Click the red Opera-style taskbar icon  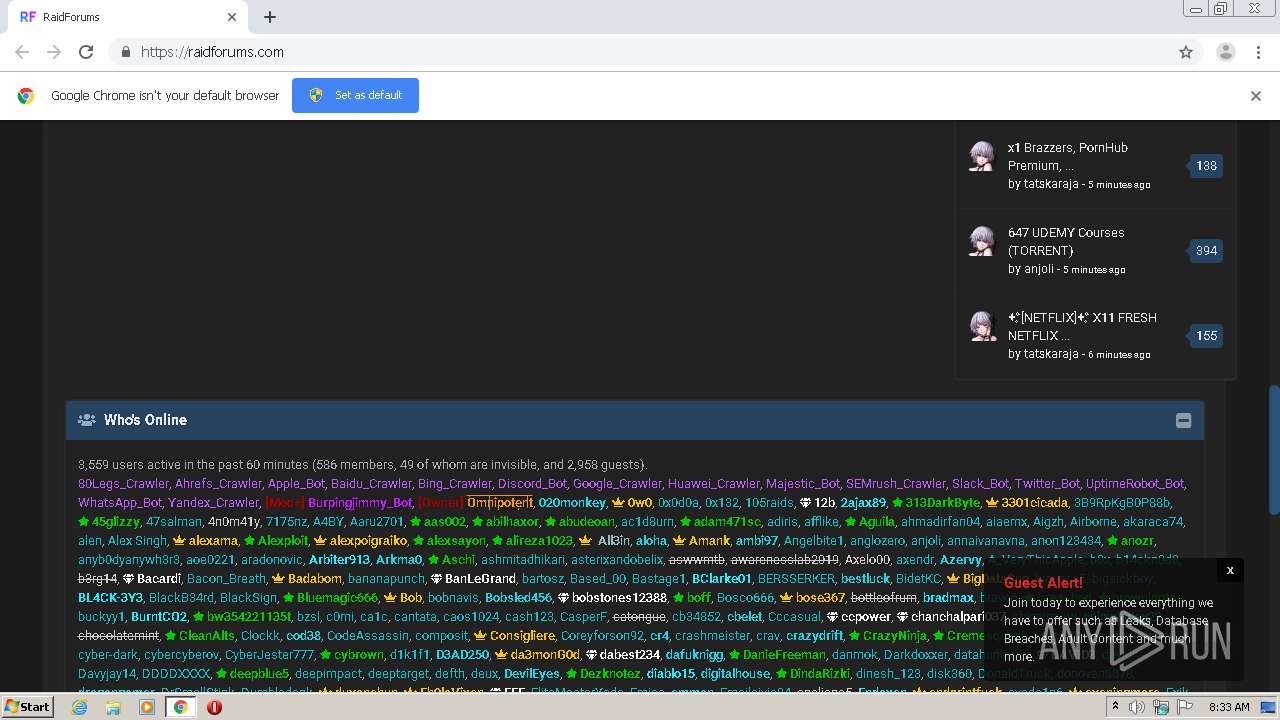[214, 707]
